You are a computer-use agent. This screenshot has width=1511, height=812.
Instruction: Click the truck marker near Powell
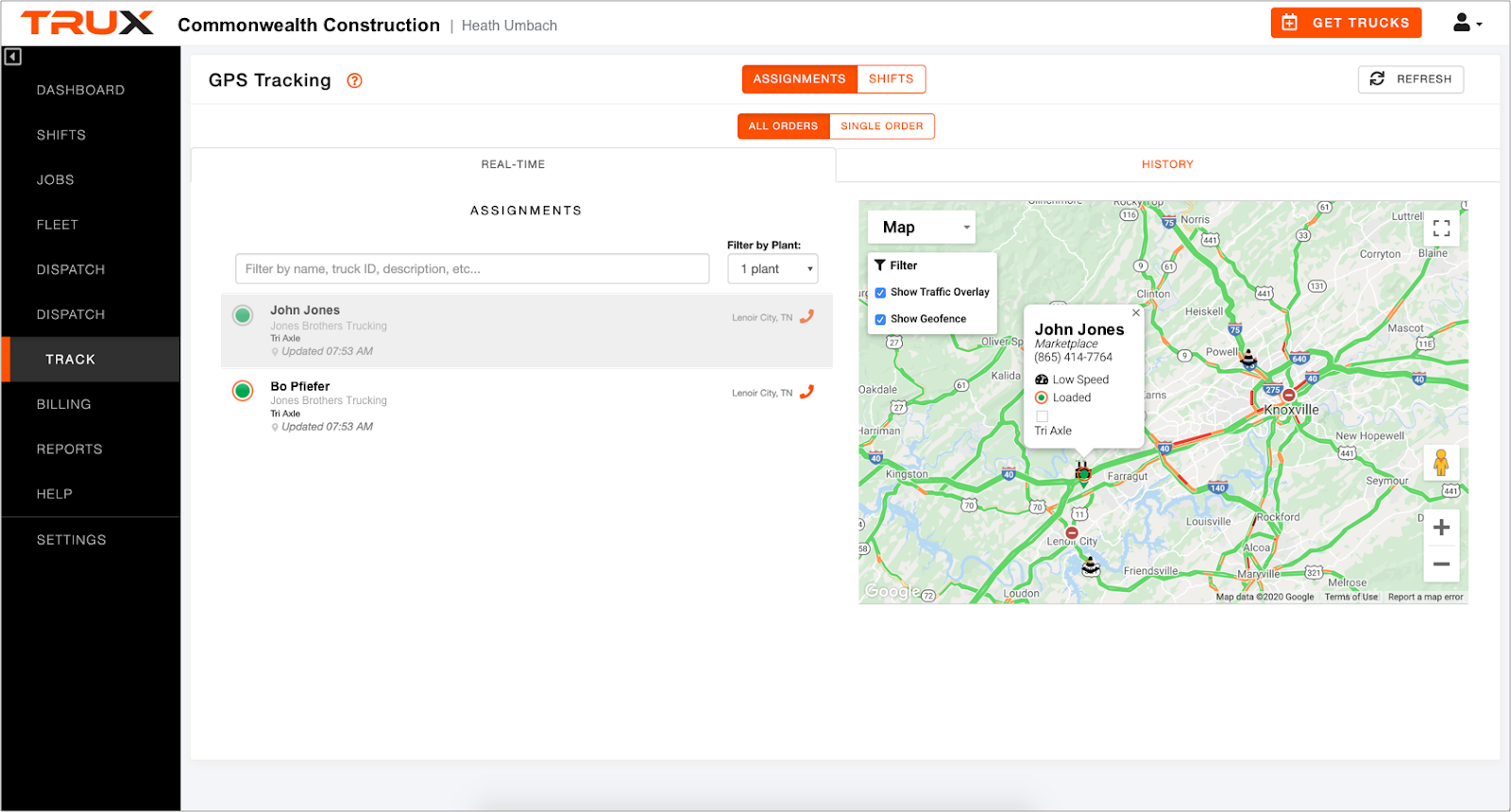pos(1248,358)
